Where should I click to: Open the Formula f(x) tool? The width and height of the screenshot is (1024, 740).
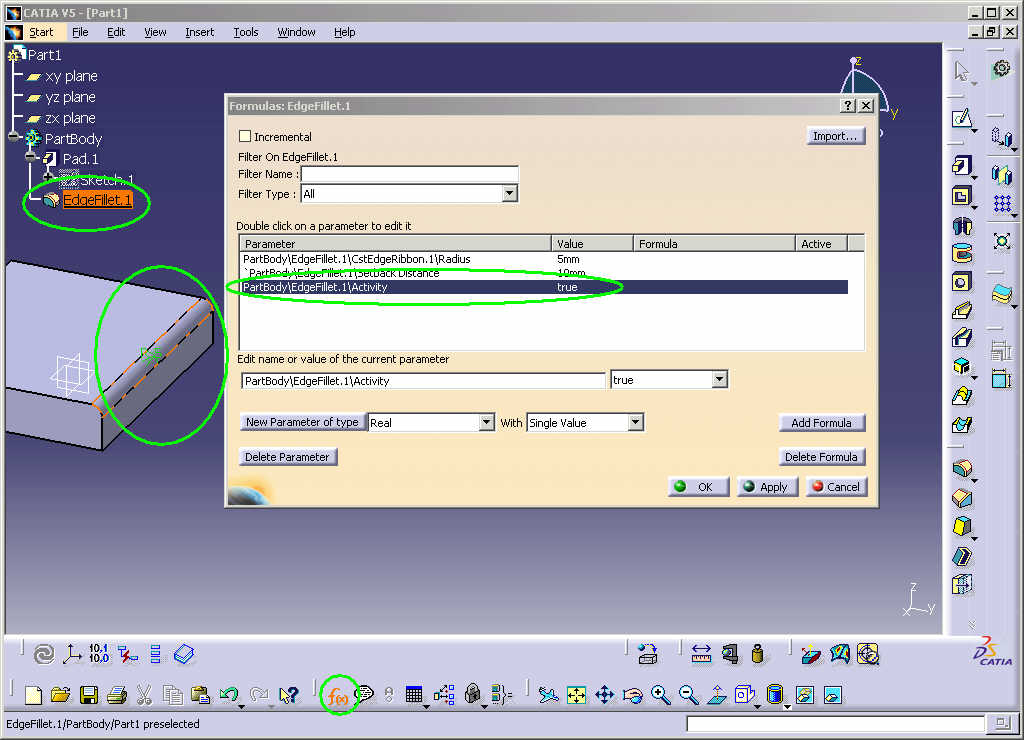(x=337, y=696)
